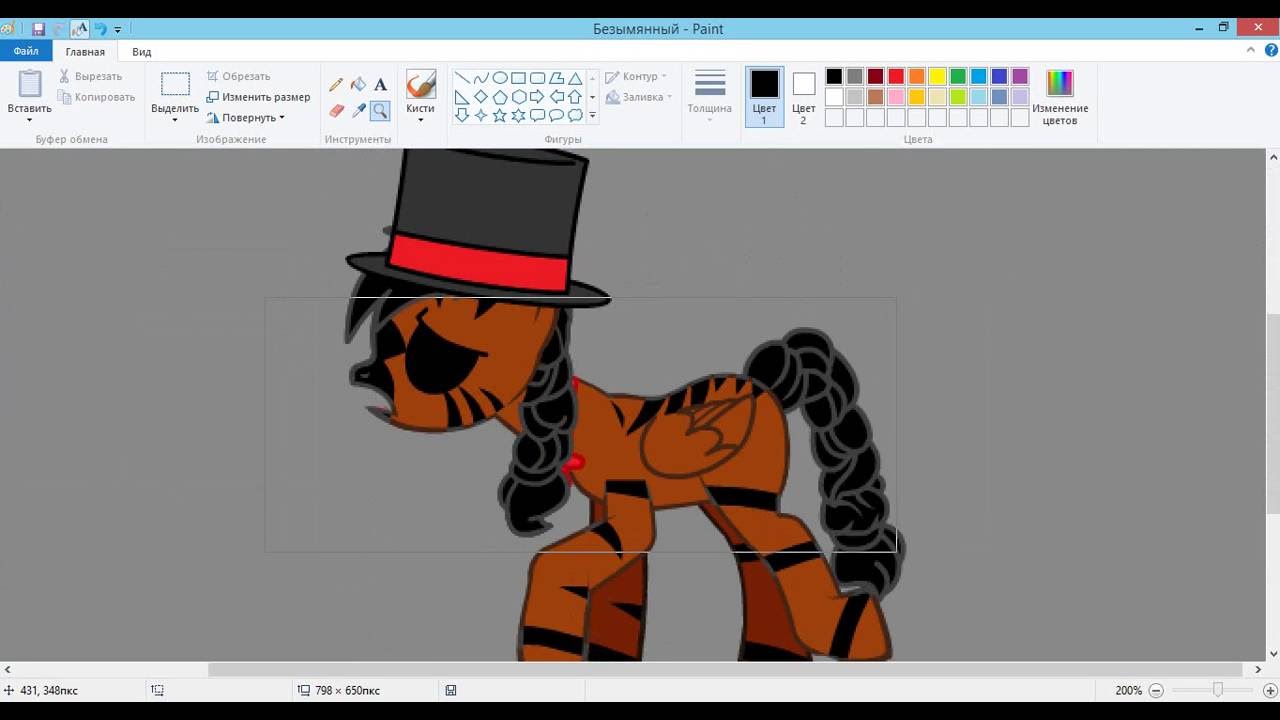Click the Save icon in quick access toolbar
Image resolution: width=1280 pixels, height=720 pixels.
point(38,29)
